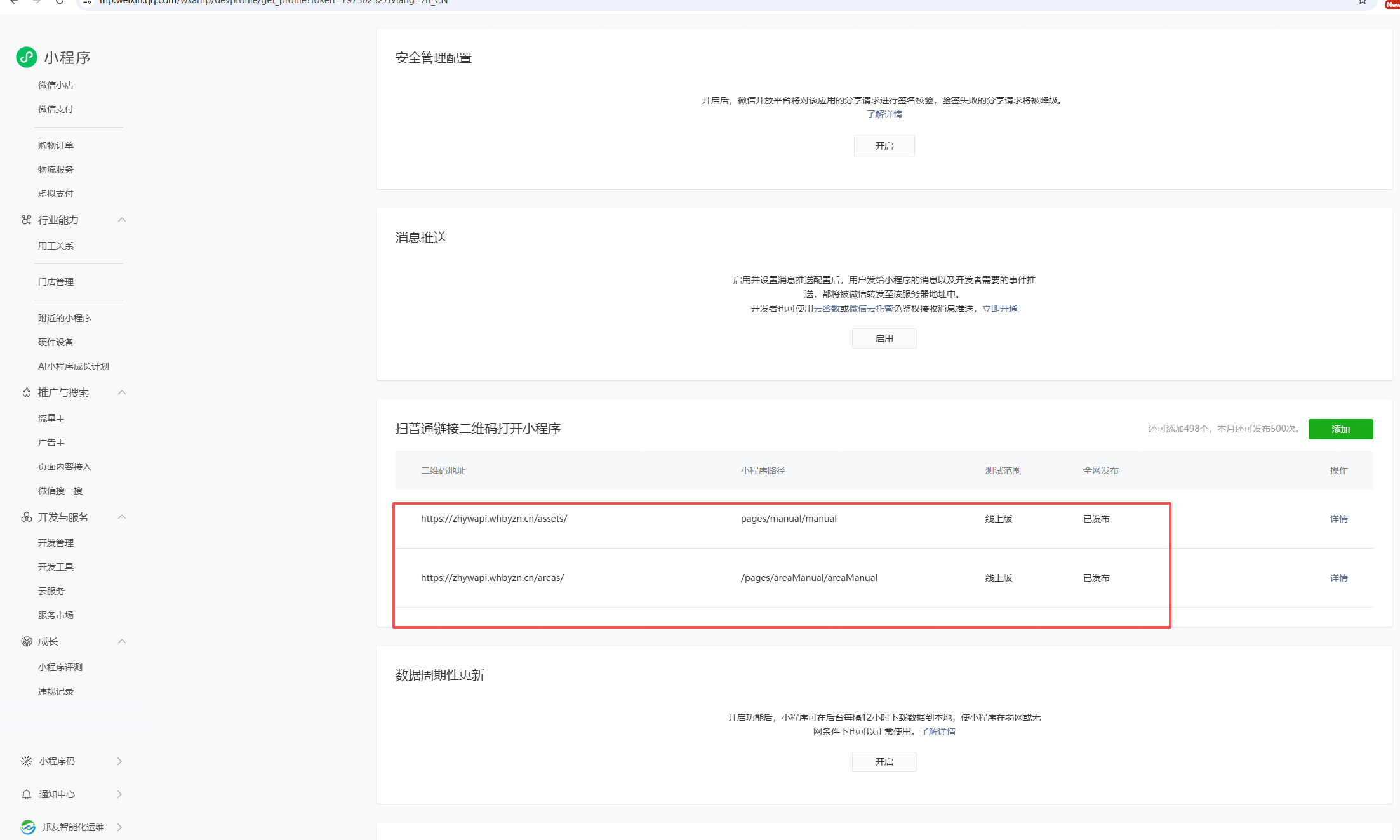Open 详情 for the assets QR link
Viewport: 1400px width, 840px height.
tap(1338, 519)
